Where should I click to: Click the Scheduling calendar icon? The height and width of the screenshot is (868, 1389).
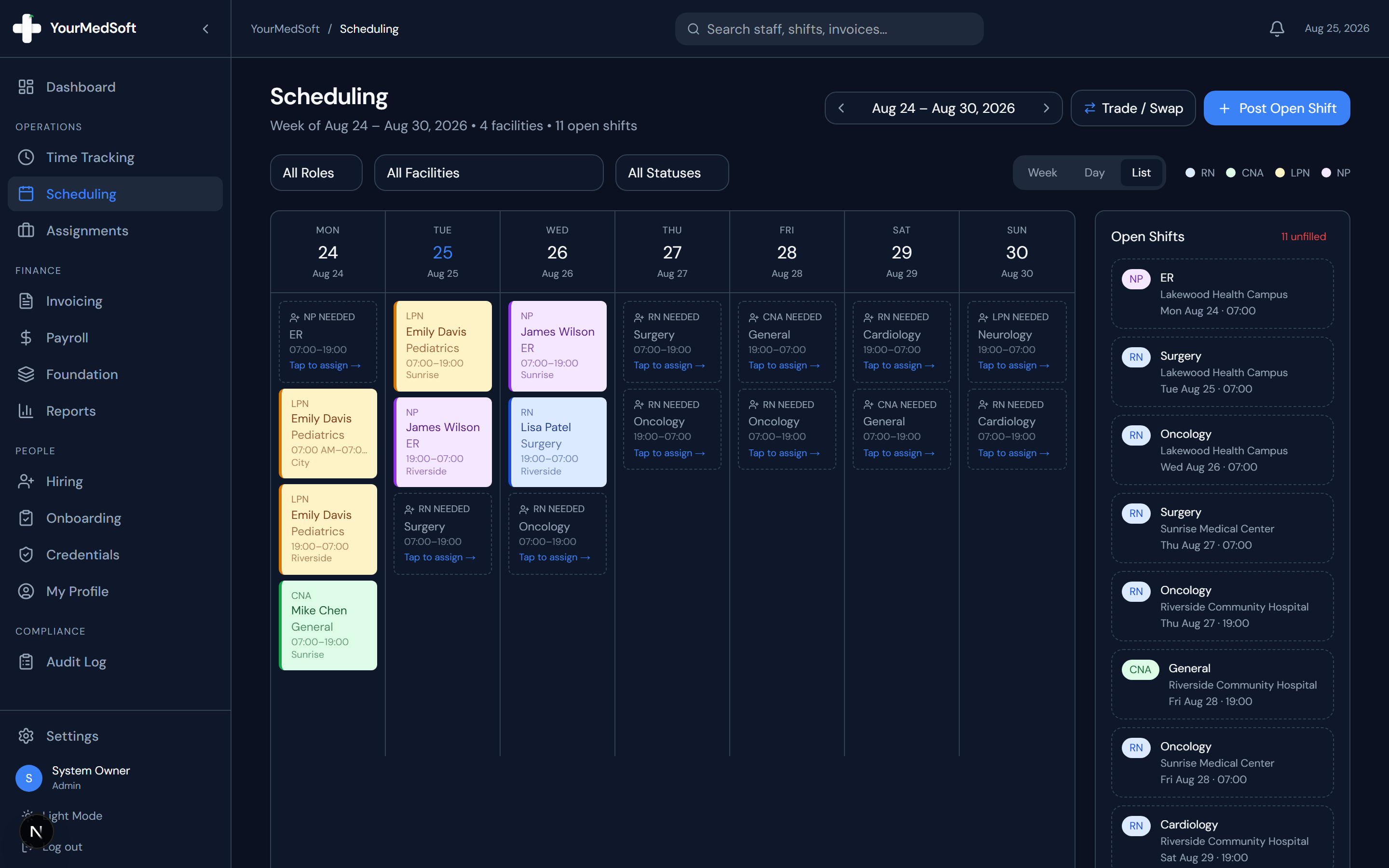click(x=26, y=194)
